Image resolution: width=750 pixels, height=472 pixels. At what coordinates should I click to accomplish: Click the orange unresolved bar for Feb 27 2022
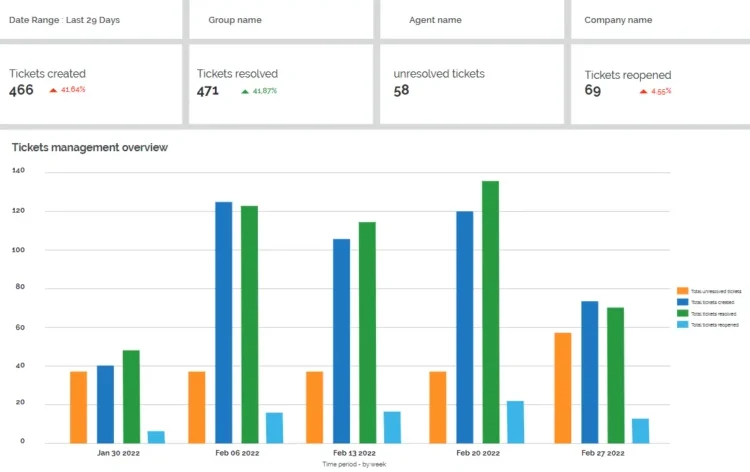pyautogui.click(x=563, y=387)
